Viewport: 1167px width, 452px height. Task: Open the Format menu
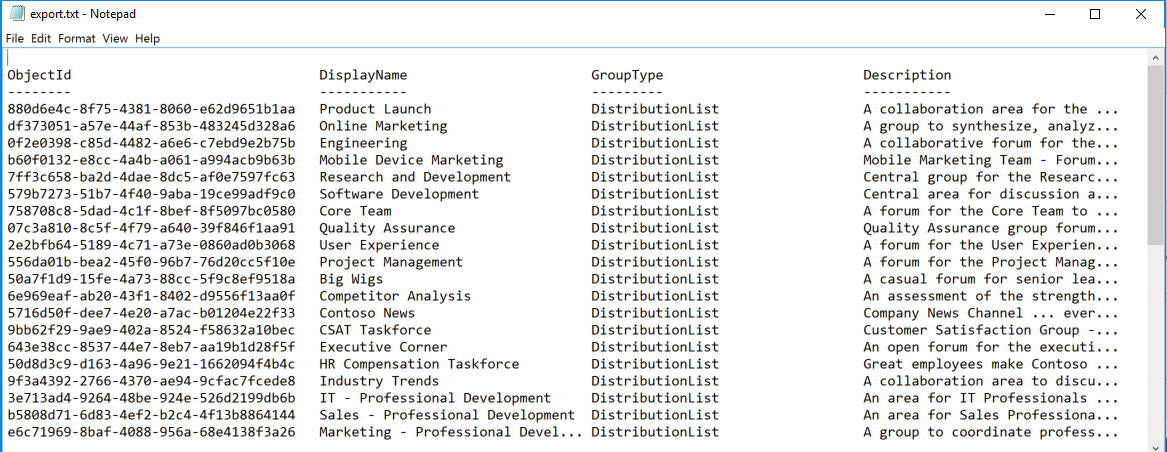click(77, 38)
